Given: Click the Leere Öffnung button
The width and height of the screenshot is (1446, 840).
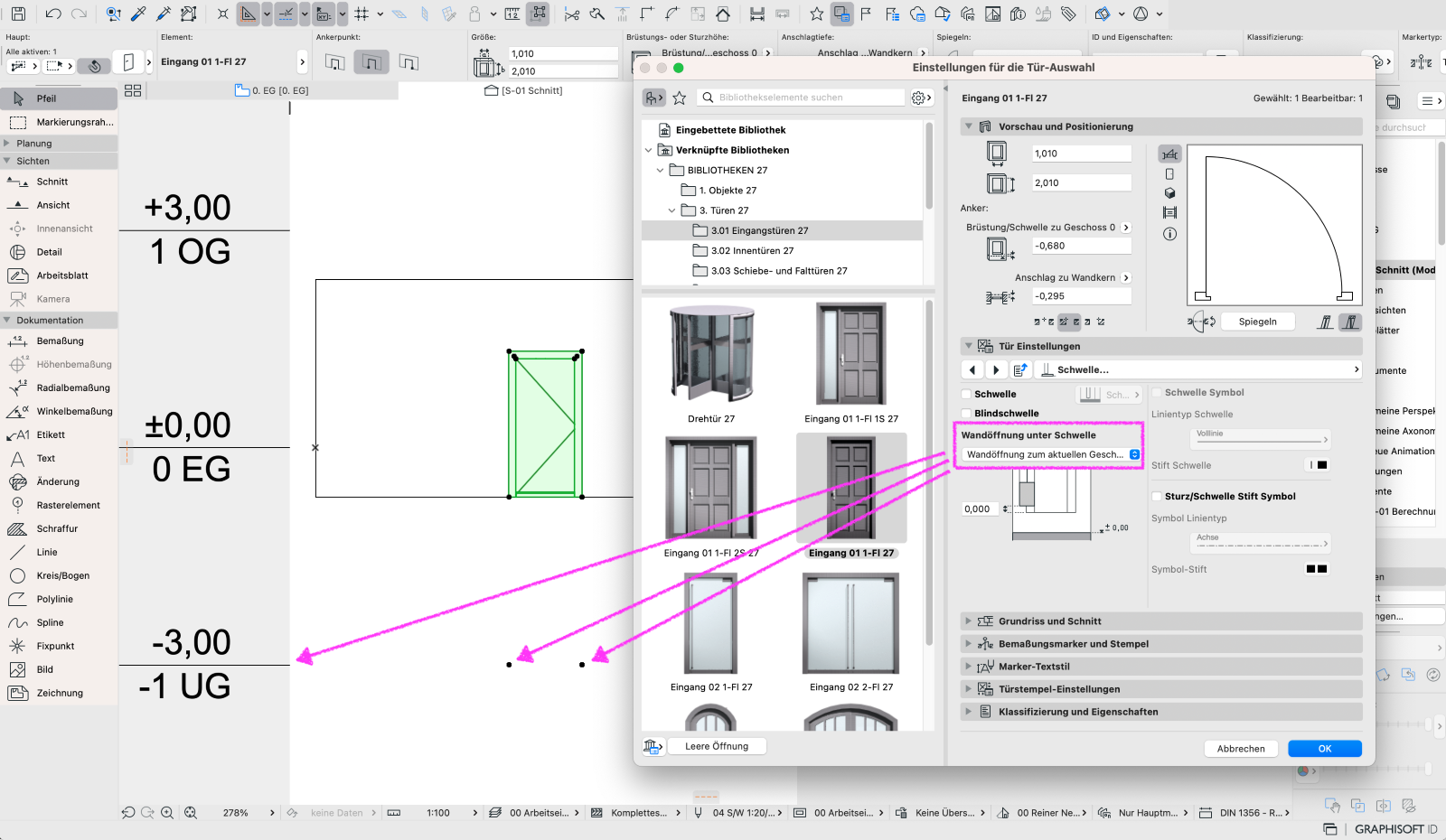Looking at the screenshot, I should click(x=717, y=746).
